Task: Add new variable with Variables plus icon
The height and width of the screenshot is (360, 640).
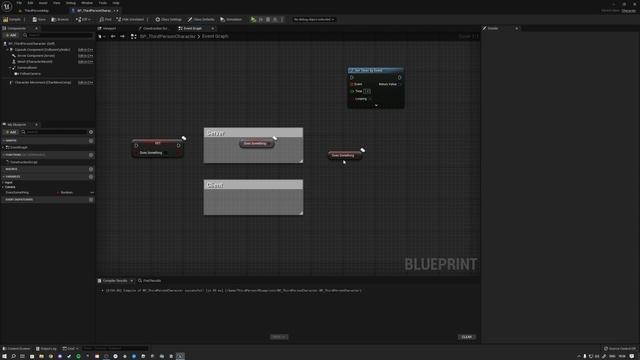Action: 91,177
